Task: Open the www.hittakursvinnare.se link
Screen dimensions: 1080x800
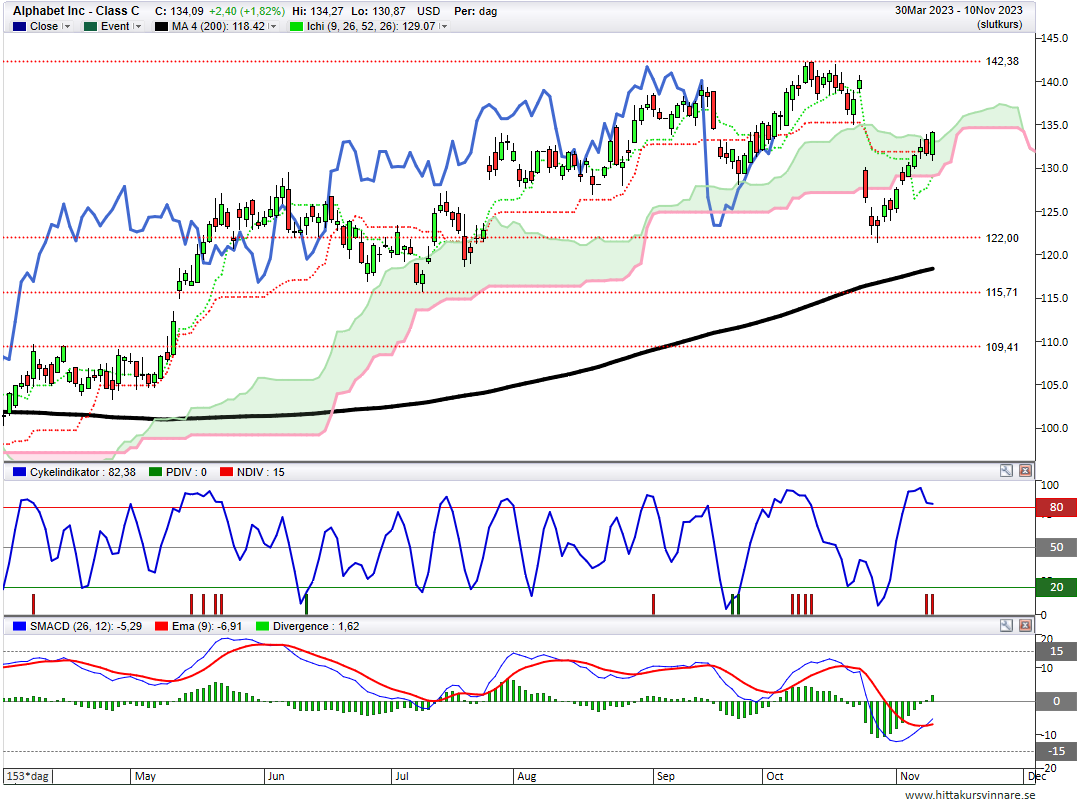Action: coord(970,794)
